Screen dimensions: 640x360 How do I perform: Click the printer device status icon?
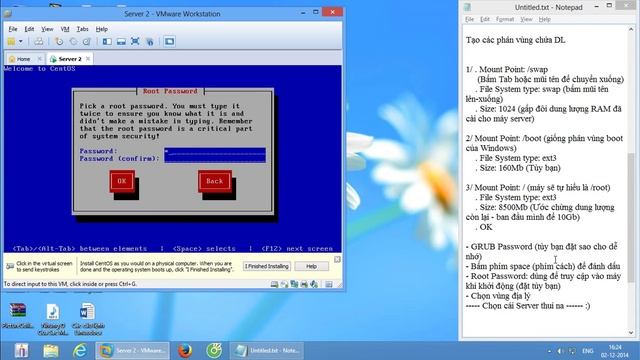click(x=304, y=284)
